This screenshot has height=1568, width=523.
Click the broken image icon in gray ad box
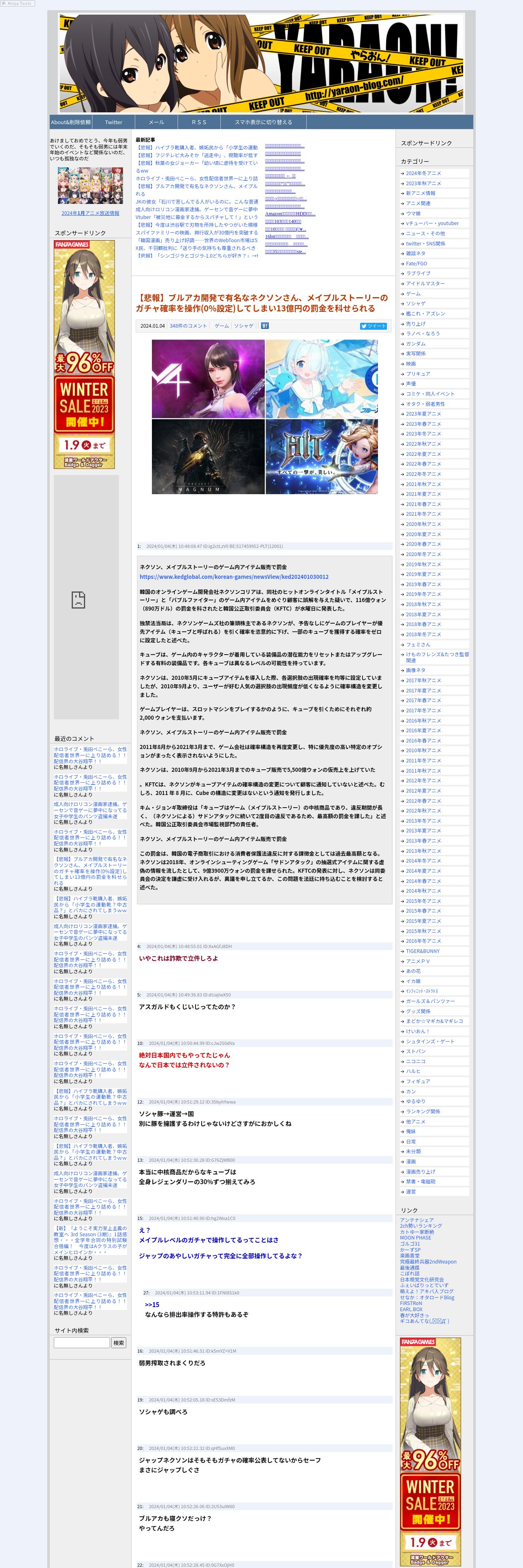point(78,600)
